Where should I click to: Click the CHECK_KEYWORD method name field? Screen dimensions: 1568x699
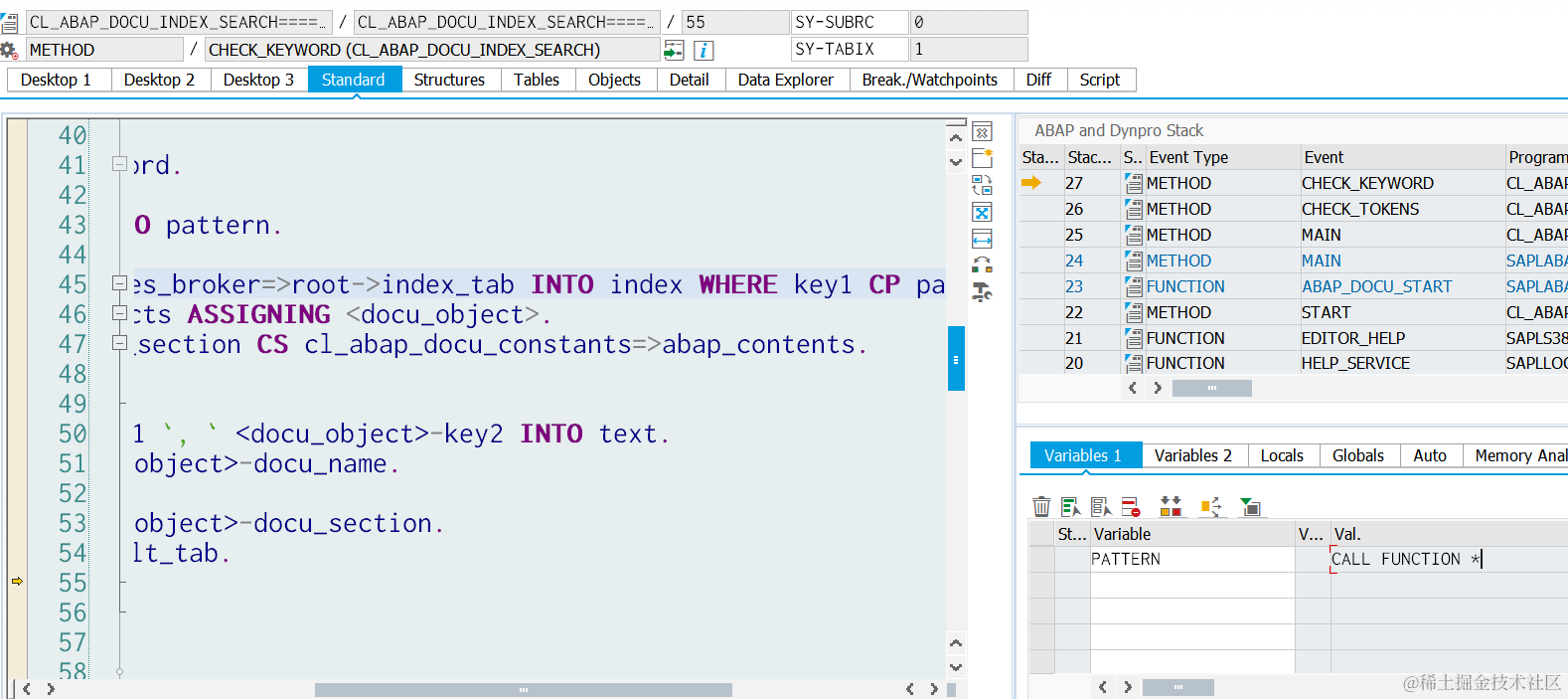432,50
